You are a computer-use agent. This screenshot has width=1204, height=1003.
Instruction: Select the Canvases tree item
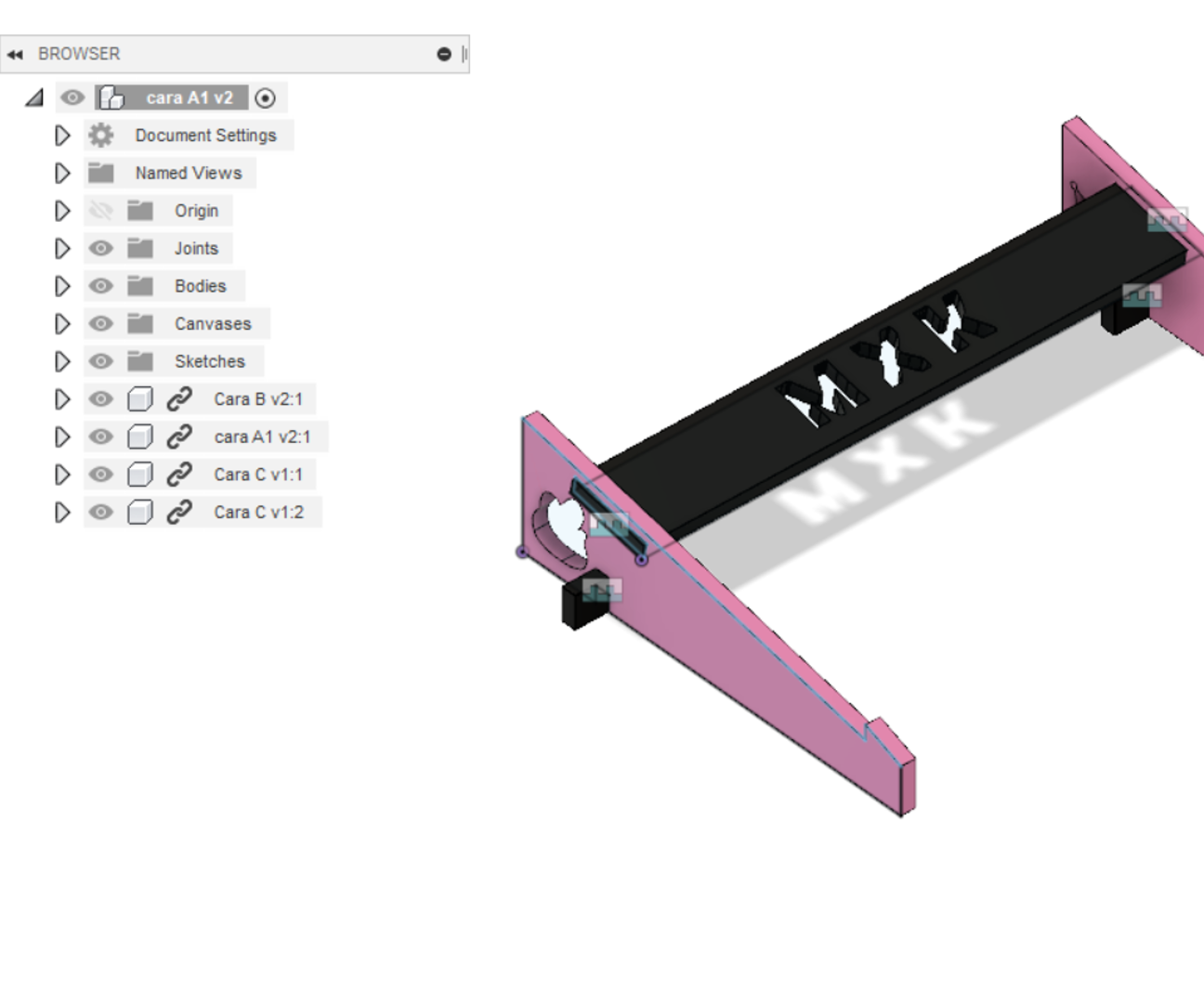(213, 324)
